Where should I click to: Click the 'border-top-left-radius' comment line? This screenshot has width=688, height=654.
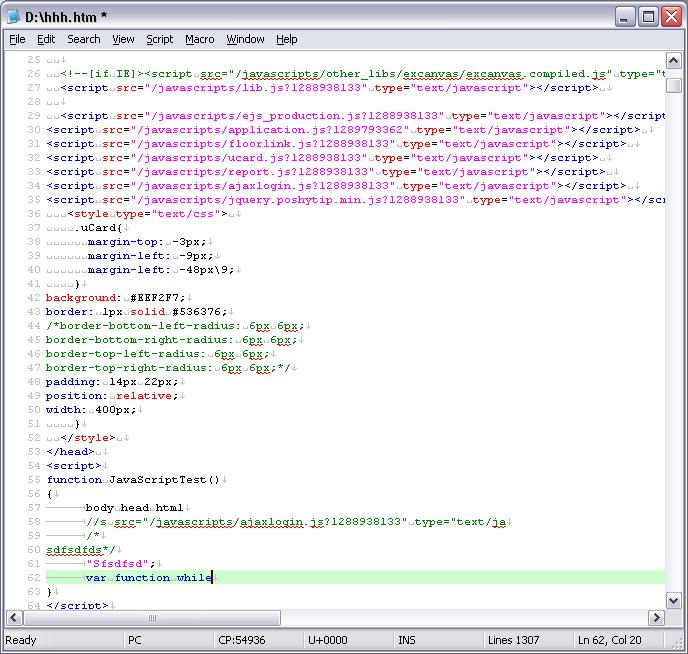(x=158, y=354)
